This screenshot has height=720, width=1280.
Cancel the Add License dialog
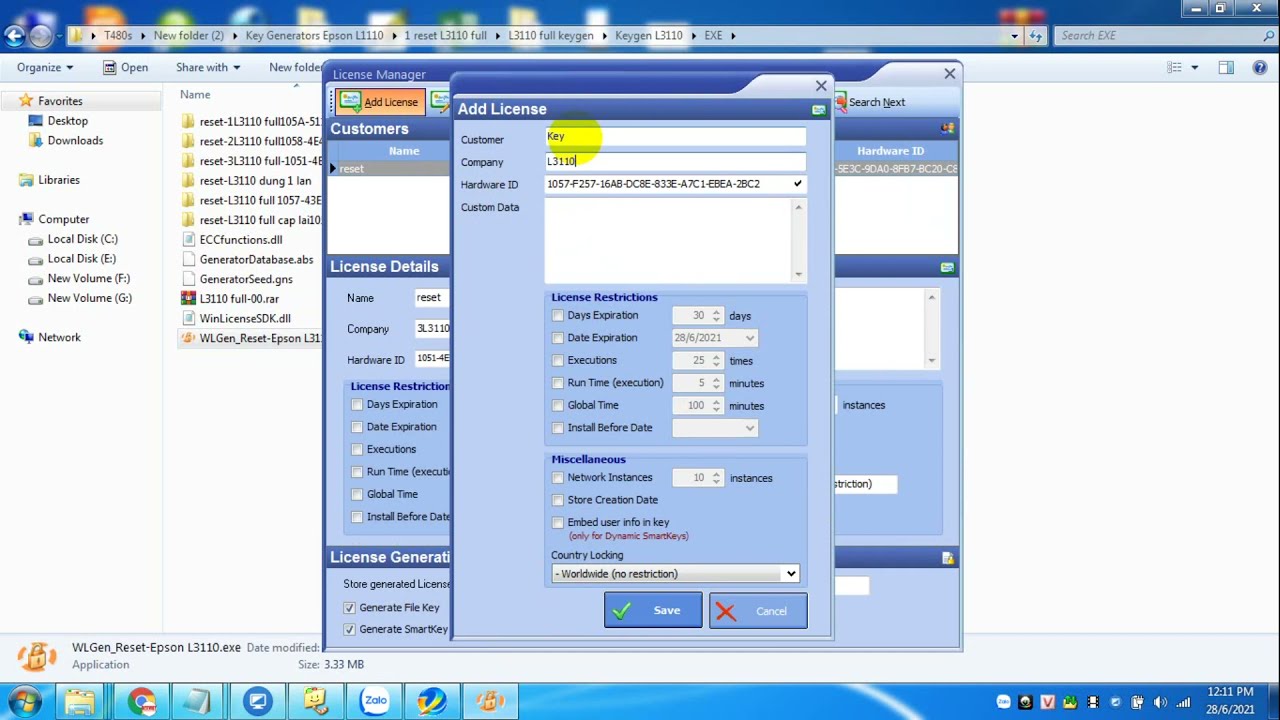(x=758, y=611)
